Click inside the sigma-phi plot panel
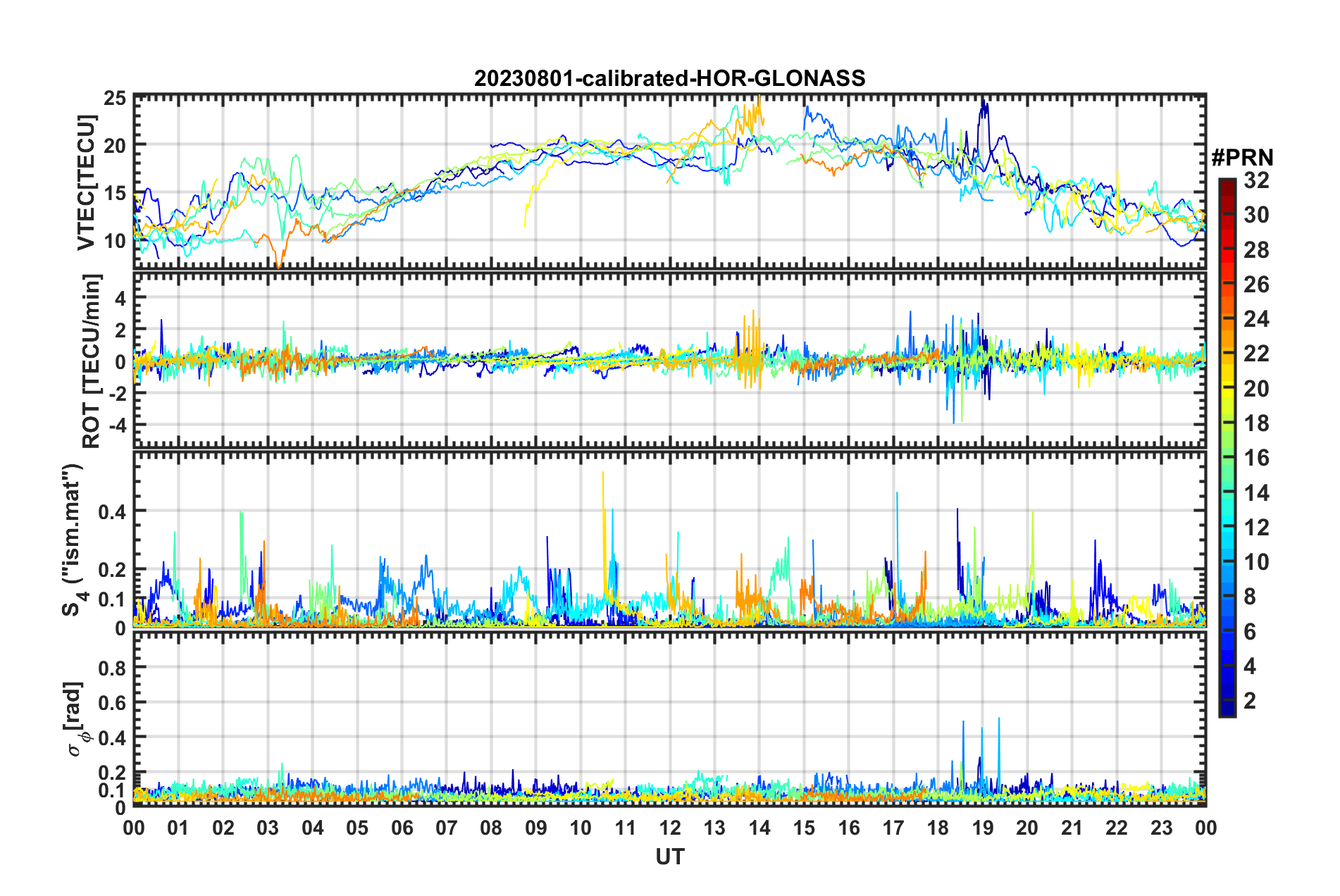This screenshot has height=896, width=1340. (669, 719)
